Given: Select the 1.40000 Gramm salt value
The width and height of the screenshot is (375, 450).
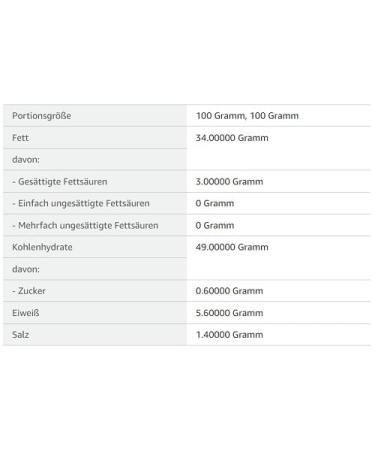Looking at the screenshot, I should [229, 334].
